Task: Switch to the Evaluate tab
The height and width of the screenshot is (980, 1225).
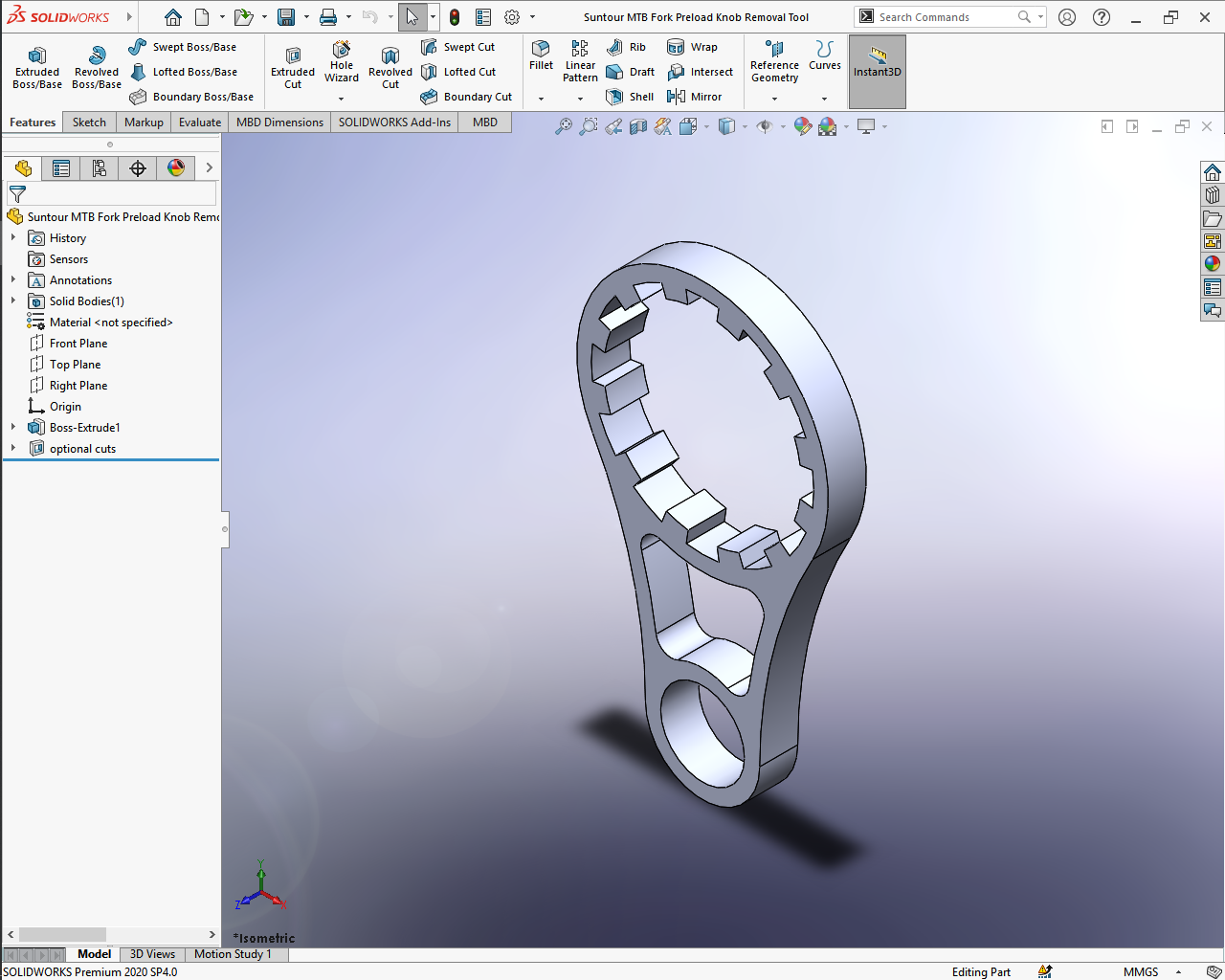Action: 200,122
